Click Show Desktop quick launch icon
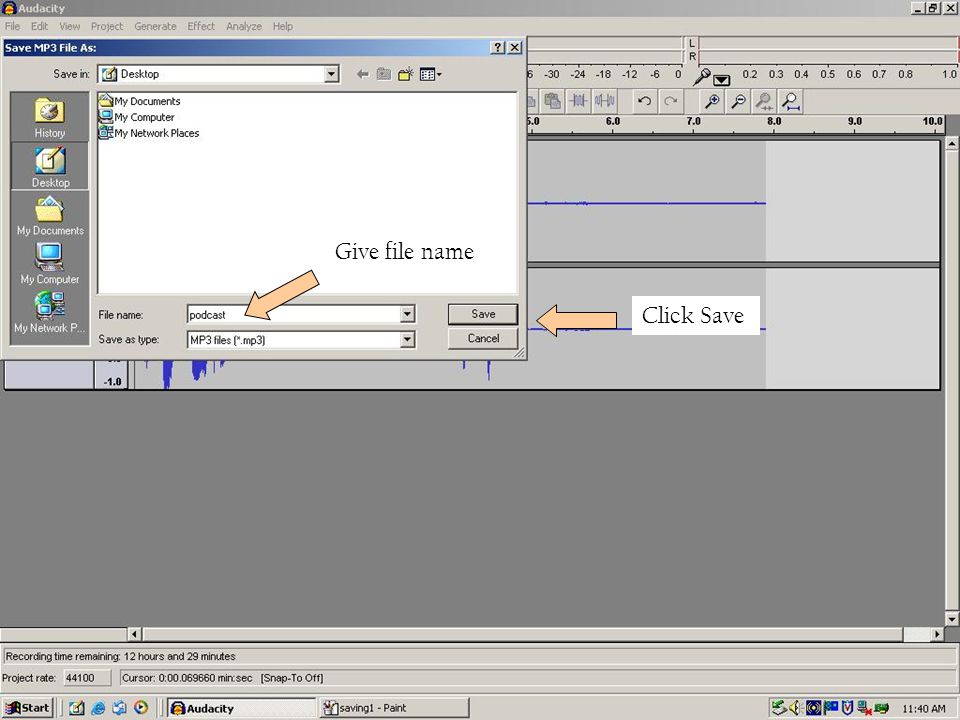 (77, 708)
